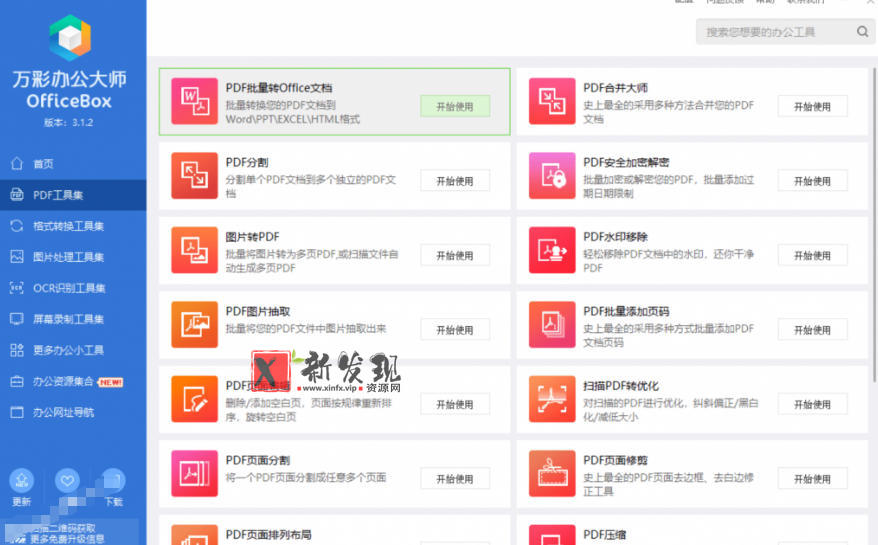Click the PDF页面排列布局 title
Screen dimensions: 878x545
pos(268,535)
